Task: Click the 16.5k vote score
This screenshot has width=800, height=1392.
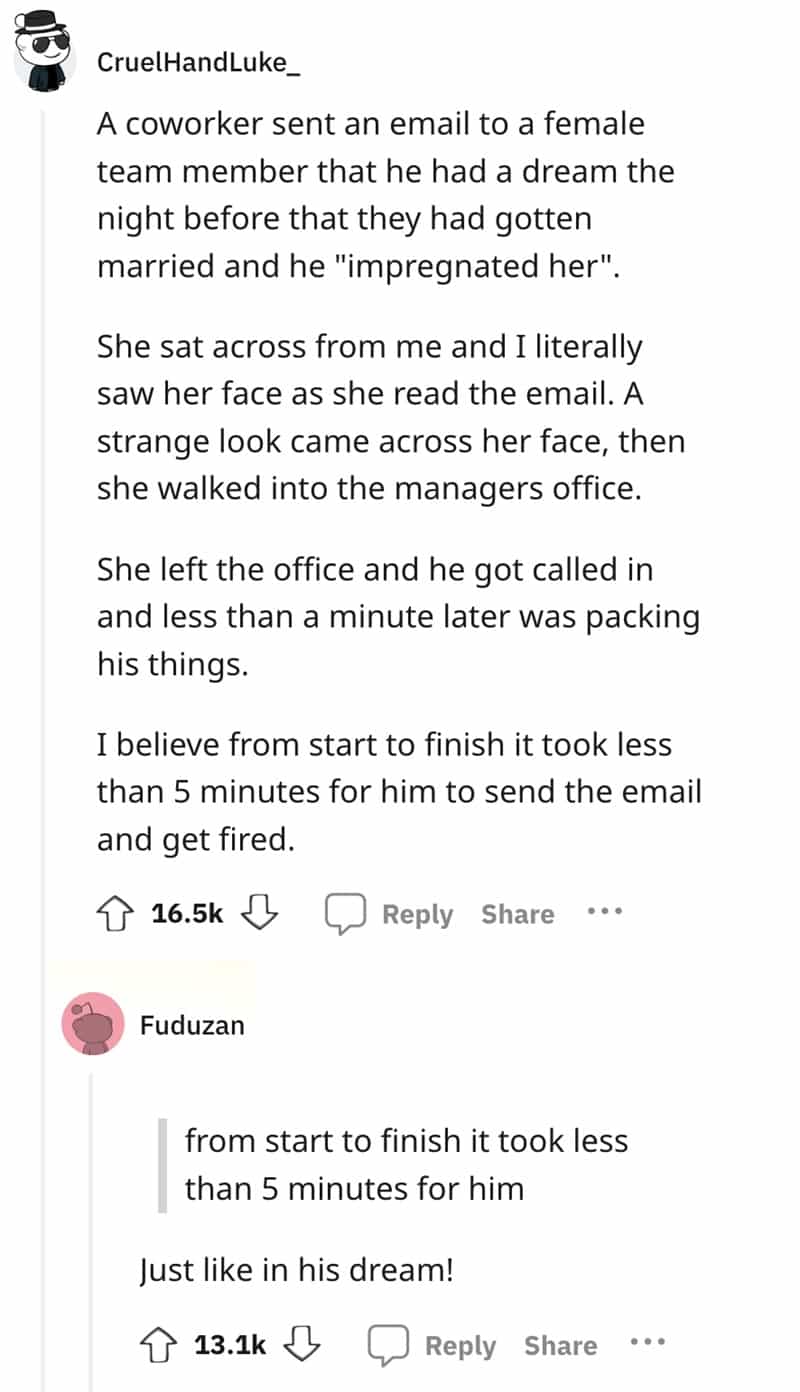Action: click(188, 914)
